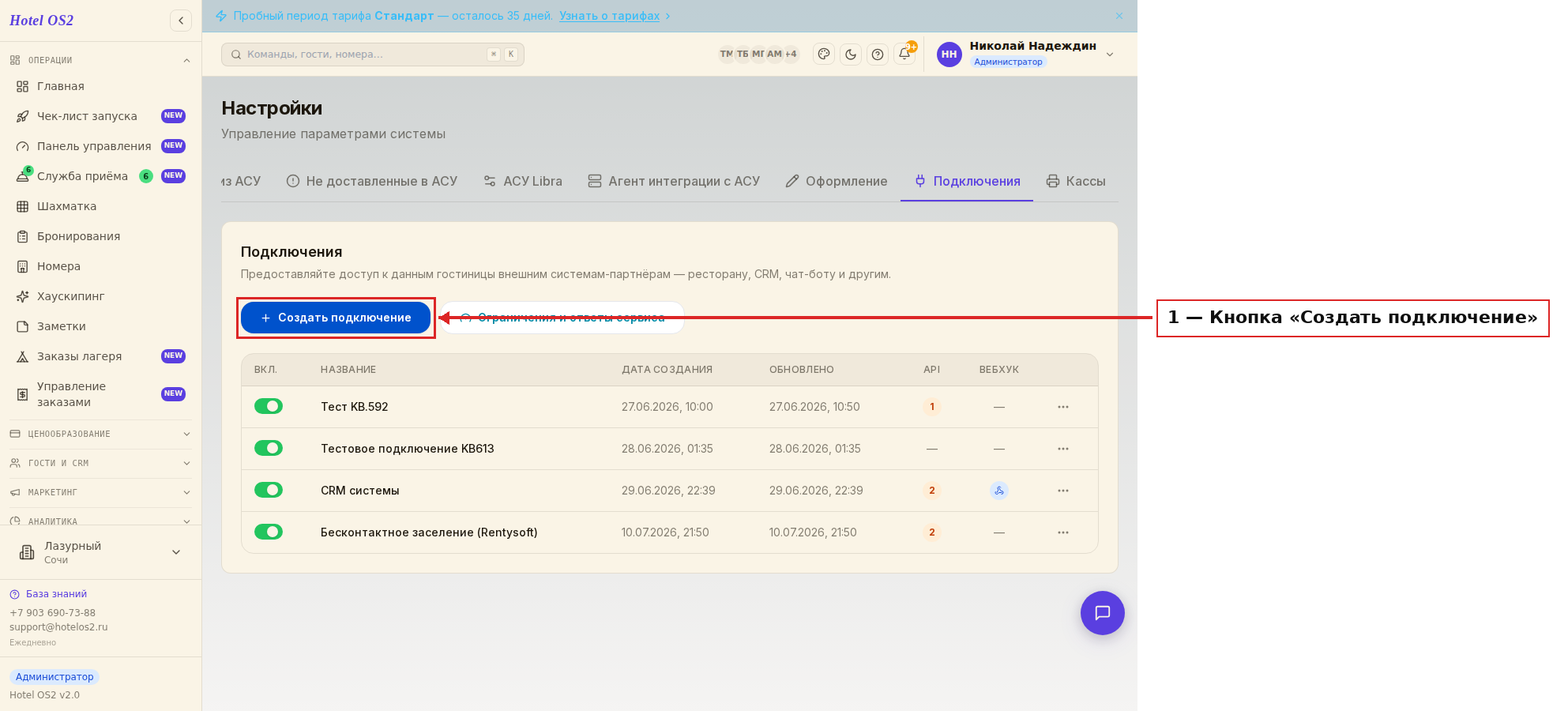
Task: Open the row menu for the Rentysoft connection
Action: (1063, 532)
